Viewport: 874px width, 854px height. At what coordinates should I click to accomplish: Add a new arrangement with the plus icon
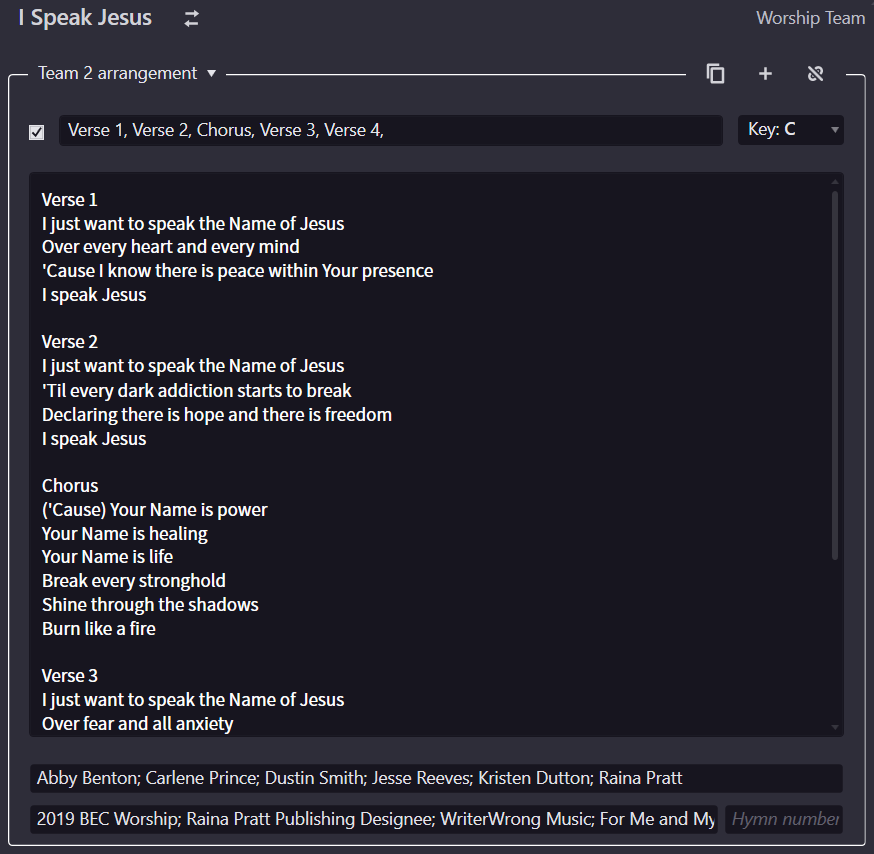(x=765, y=74)
